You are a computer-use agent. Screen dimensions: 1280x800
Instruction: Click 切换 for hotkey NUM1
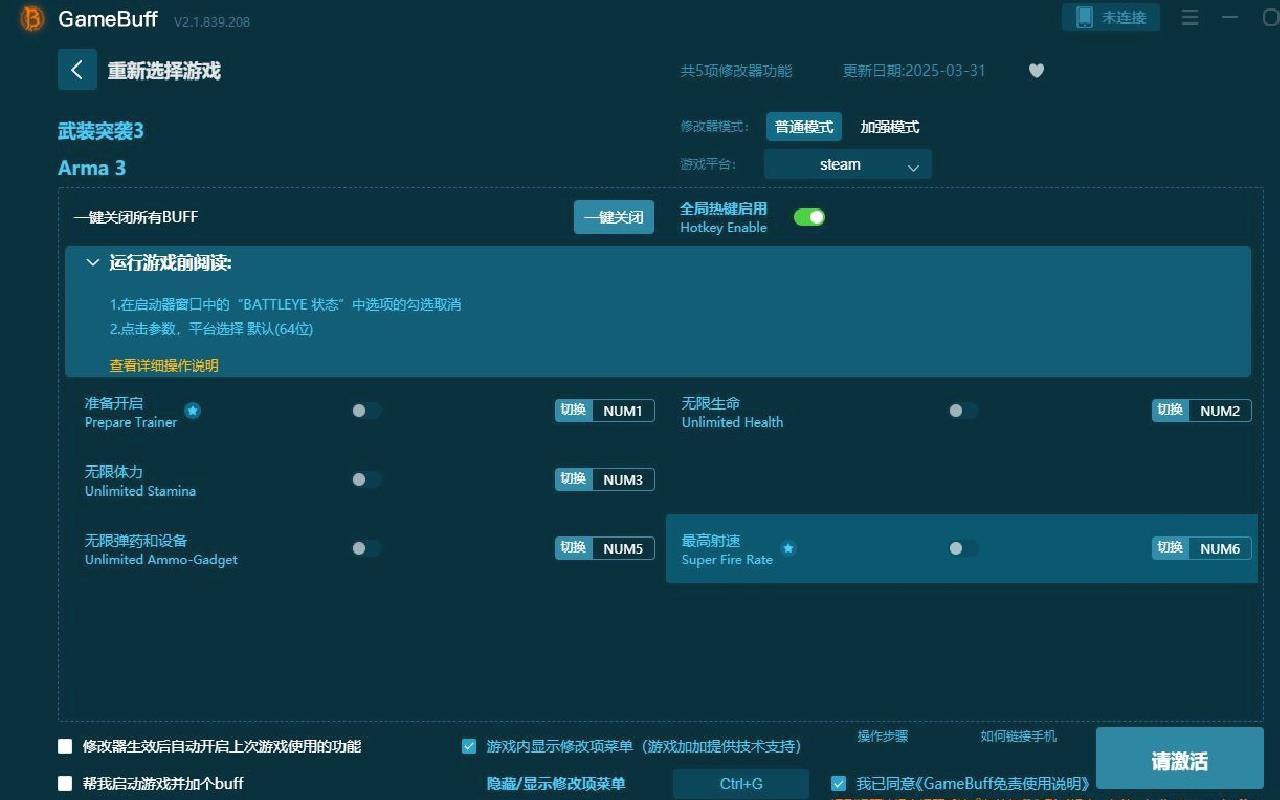574,410
